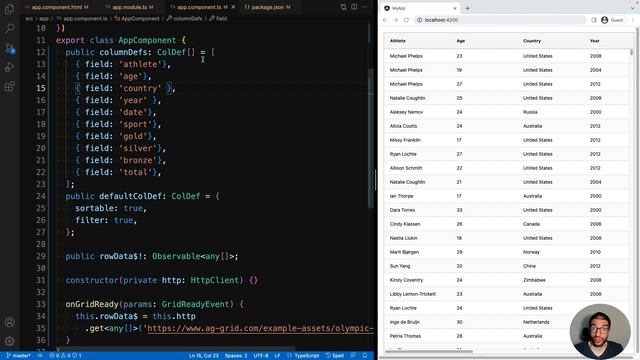Open feedback icon in status bar
Screen dimensions: 640x360
point(353,356)
